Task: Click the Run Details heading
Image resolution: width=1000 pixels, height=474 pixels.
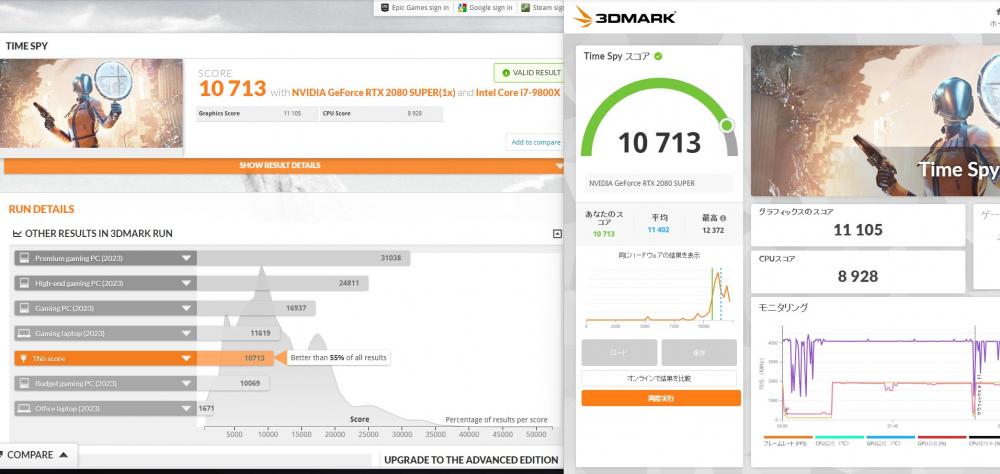Action: coord(41,209)
